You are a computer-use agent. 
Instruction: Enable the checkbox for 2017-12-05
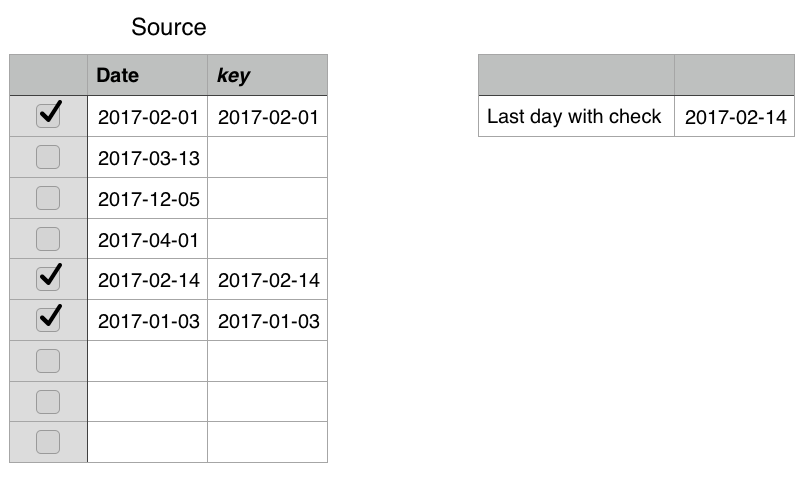(x=48, y=198)
